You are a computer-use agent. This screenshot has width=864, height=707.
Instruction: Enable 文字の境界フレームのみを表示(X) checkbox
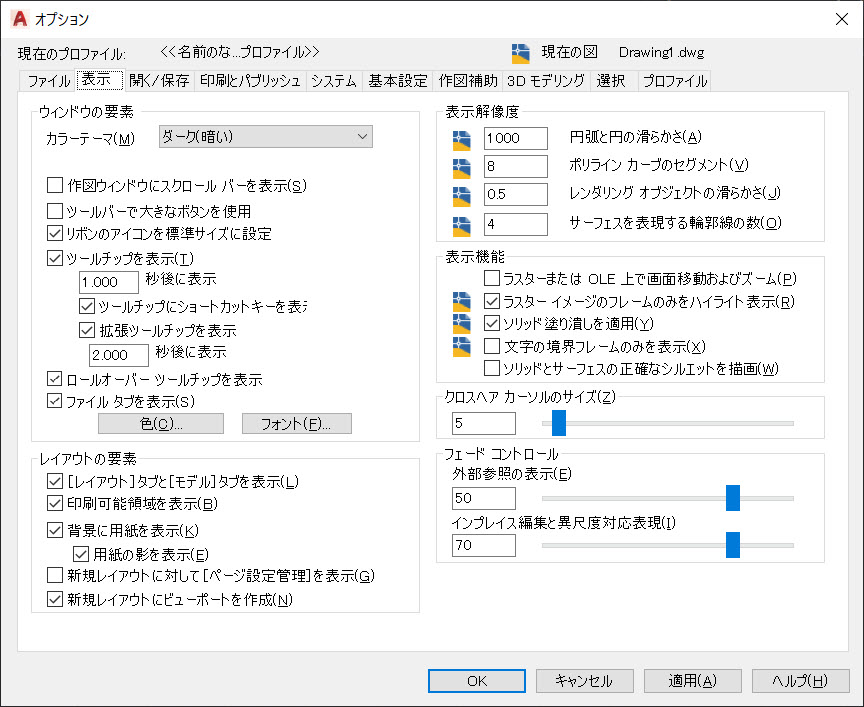[492, 346]
